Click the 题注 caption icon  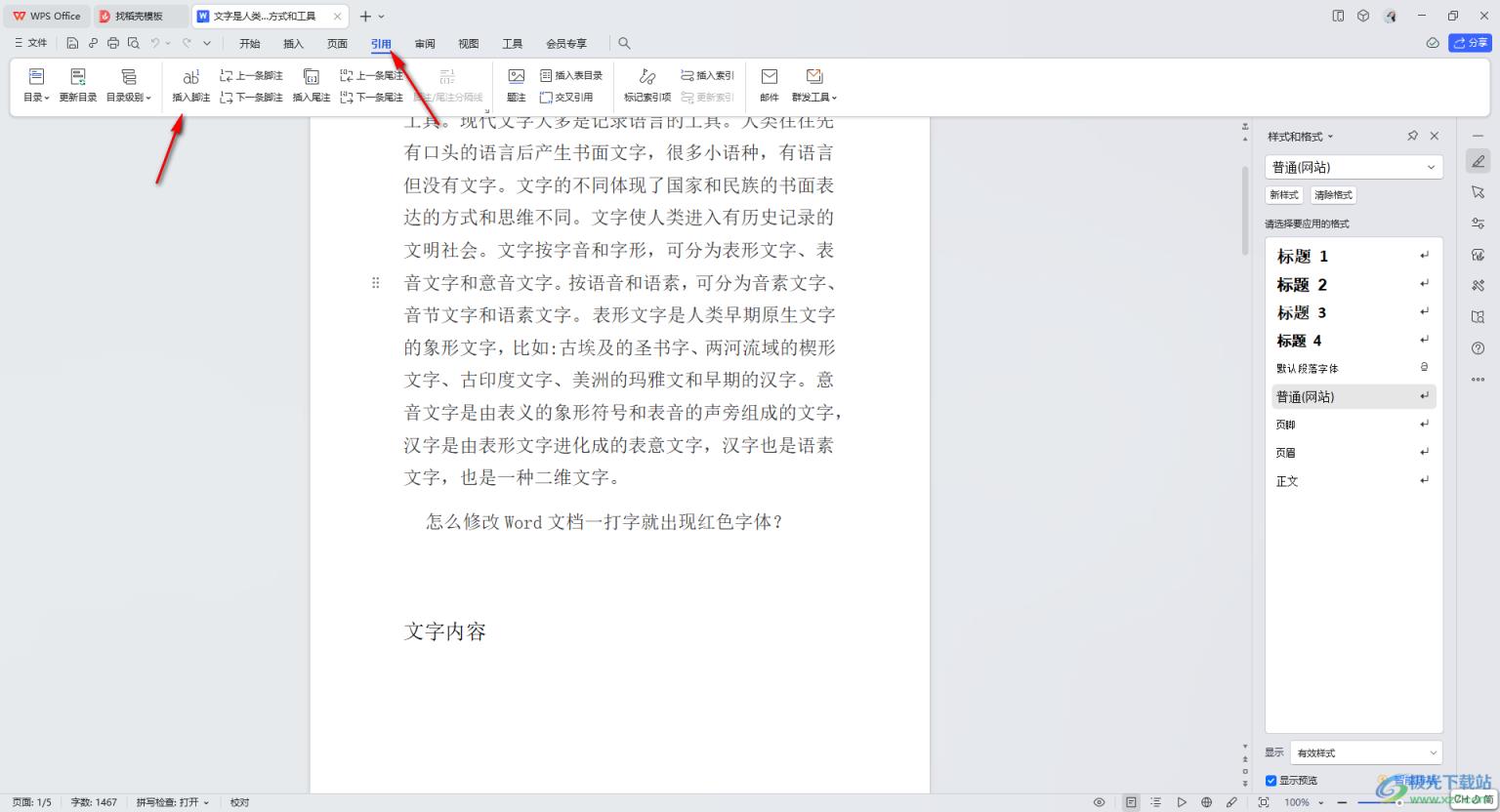point(517,77)
